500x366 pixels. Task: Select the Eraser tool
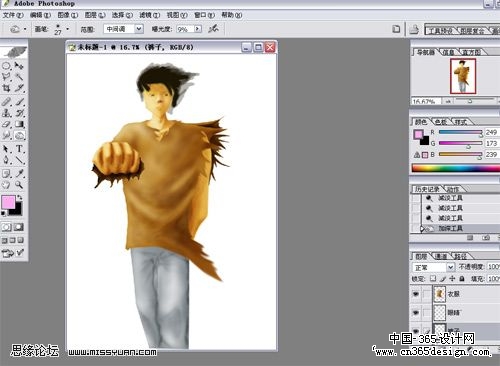tap(6, 124)
